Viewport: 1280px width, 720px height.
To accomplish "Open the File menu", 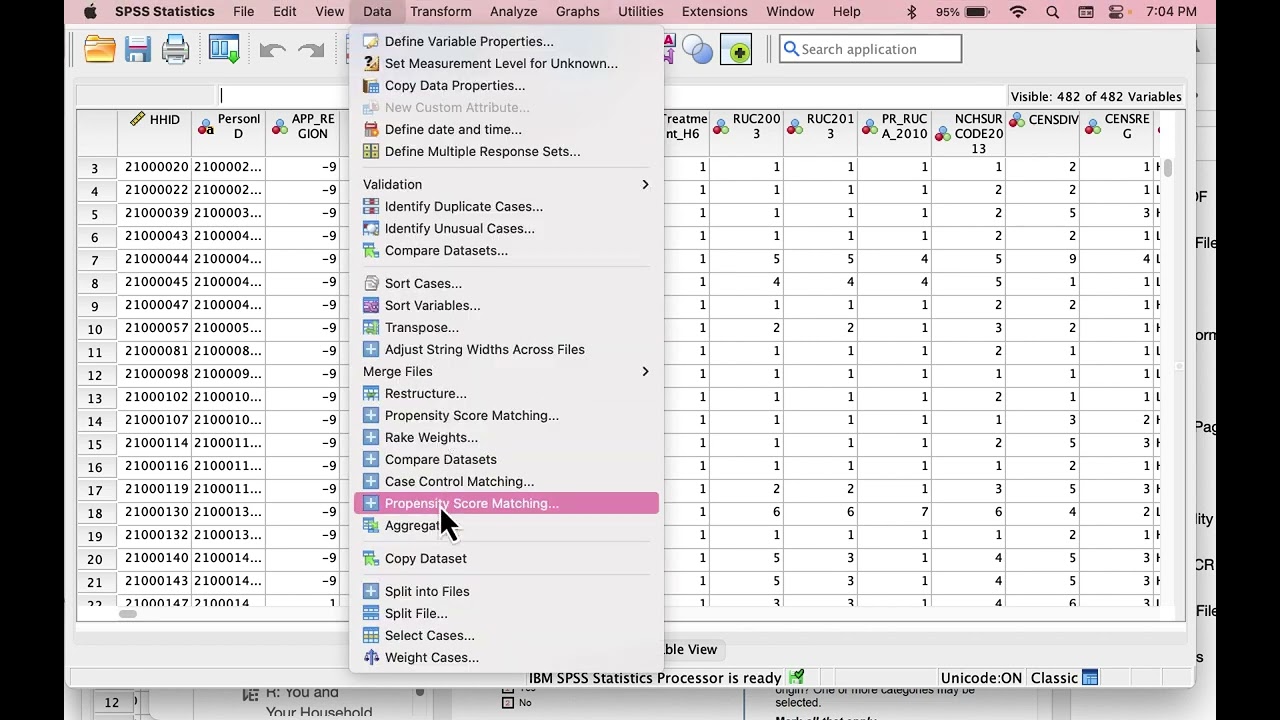I will coord(244,12).
